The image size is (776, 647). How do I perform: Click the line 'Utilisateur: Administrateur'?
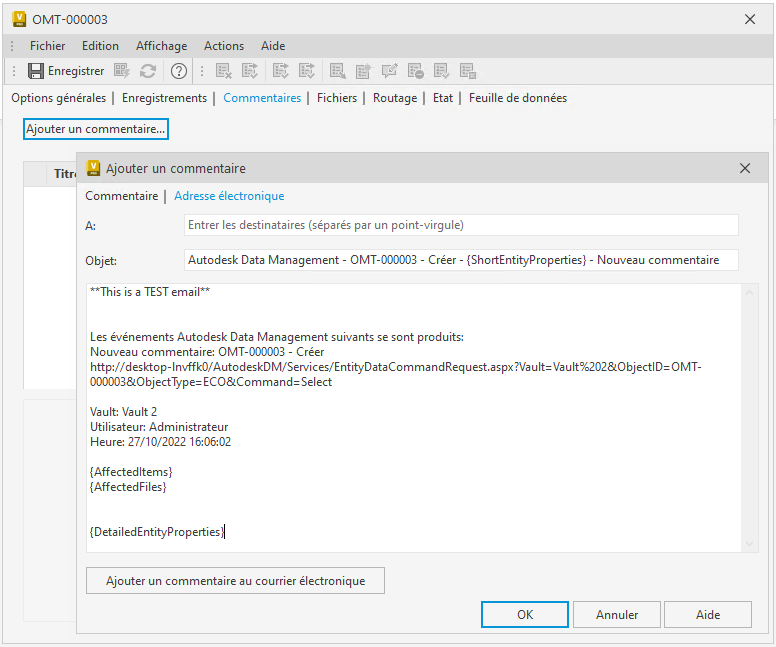coord(159,427)
